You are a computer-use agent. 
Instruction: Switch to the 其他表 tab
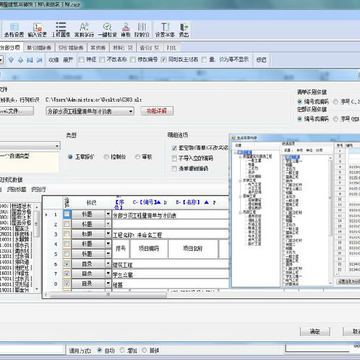(x=98, y=48)
